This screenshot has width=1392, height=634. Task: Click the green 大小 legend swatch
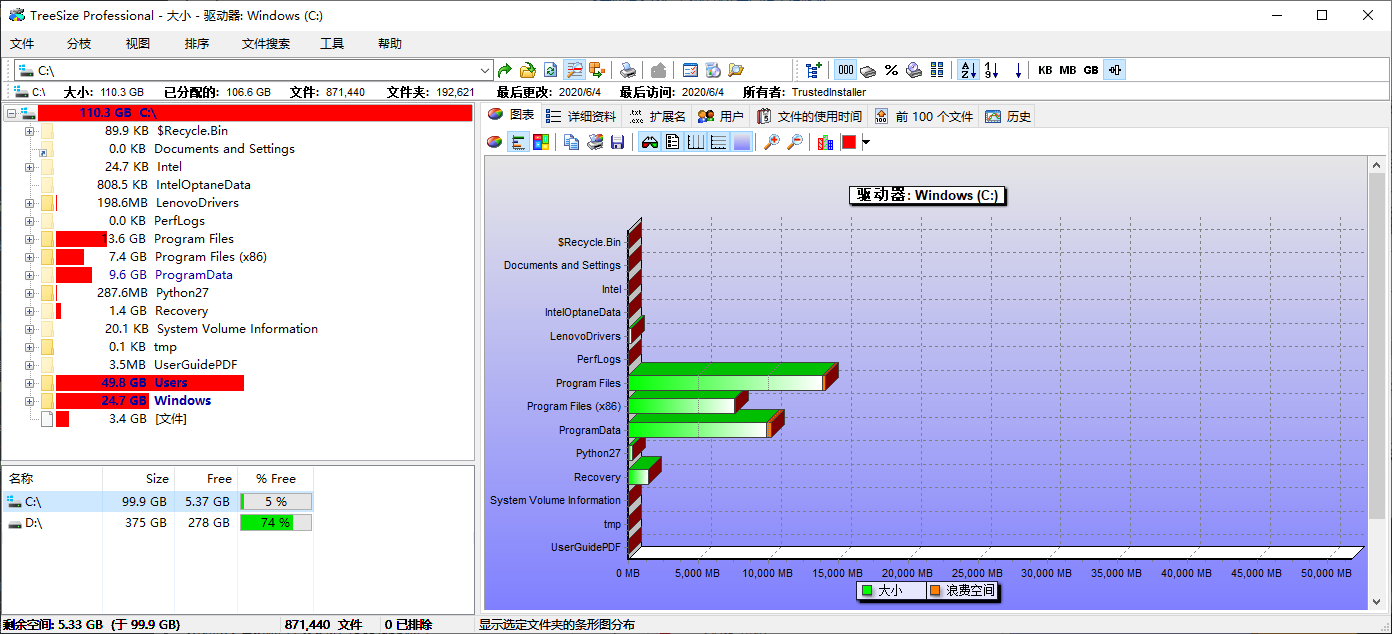(x=867, y=591)
